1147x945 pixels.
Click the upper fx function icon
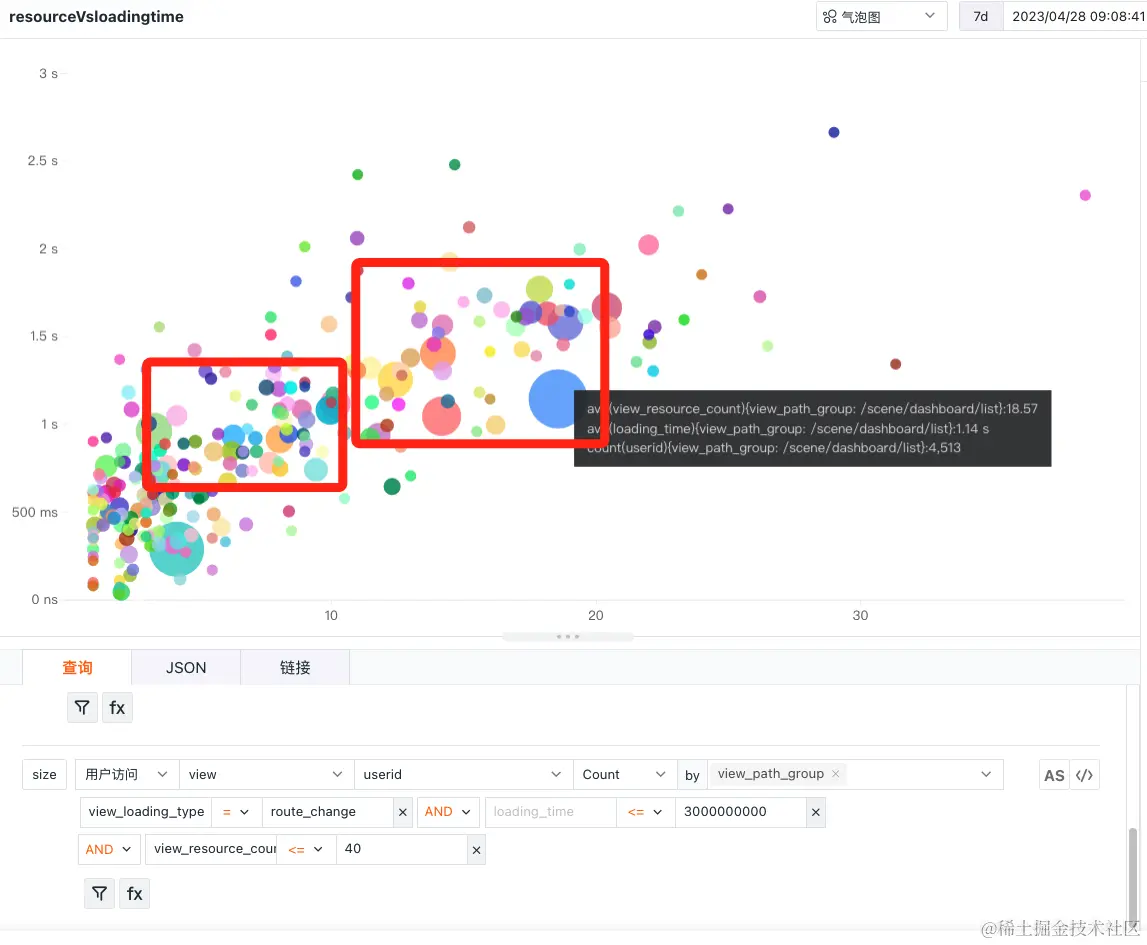coord(117,707)
